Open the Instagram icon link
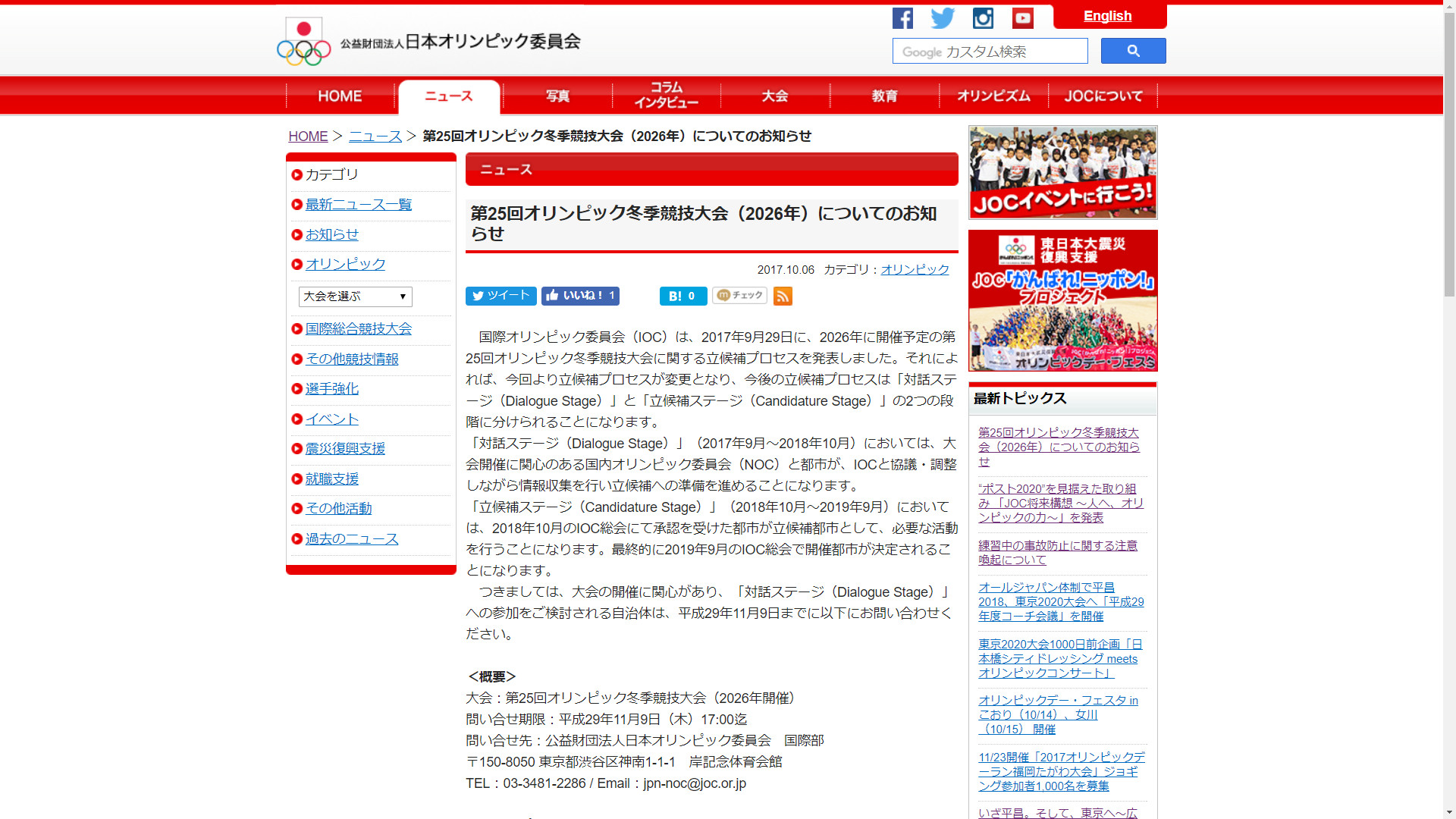Viewport: 1456px width, 819px height. point(983,18)
